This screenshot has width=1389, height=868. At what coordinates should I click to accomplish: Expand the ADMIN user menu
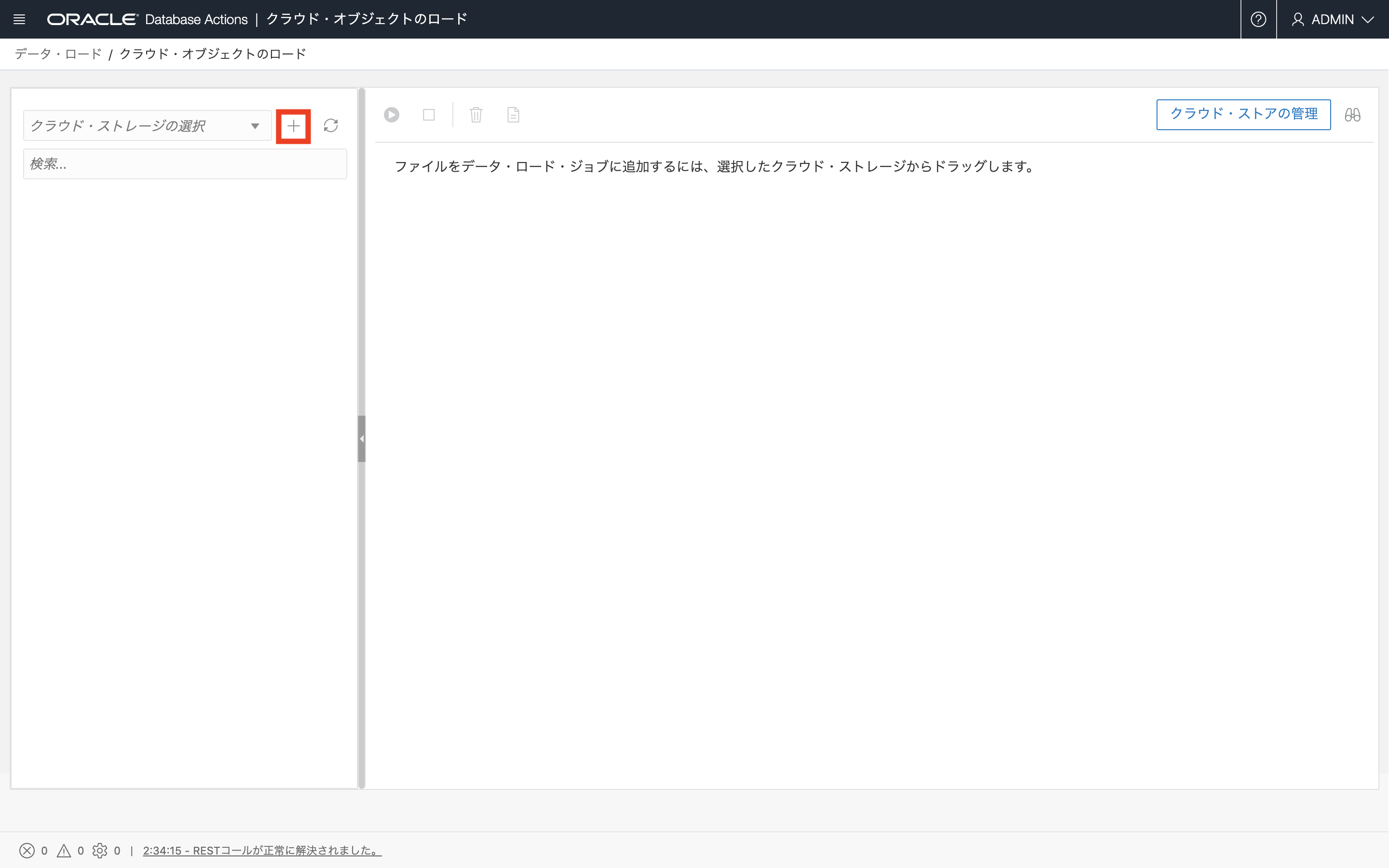[x=1333, y=19]
